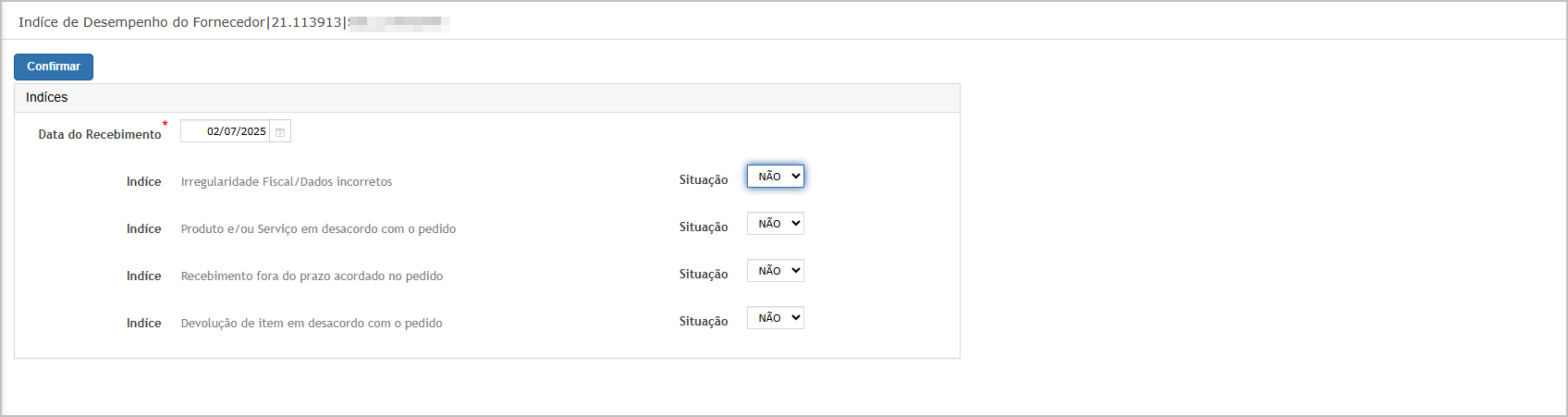This screenshot has width=1568, height=417.
Task: Expand Situação dropdown for Produto e/ou Serviço
Action: pyautogui.click(x=776, y=224)
